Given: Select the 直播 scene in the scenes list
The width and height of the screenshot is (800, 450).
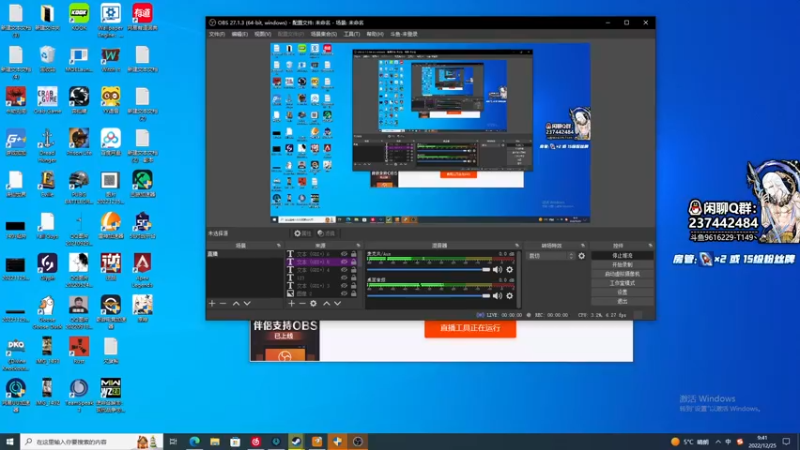Looking at the screenshot, I should 244,254.
